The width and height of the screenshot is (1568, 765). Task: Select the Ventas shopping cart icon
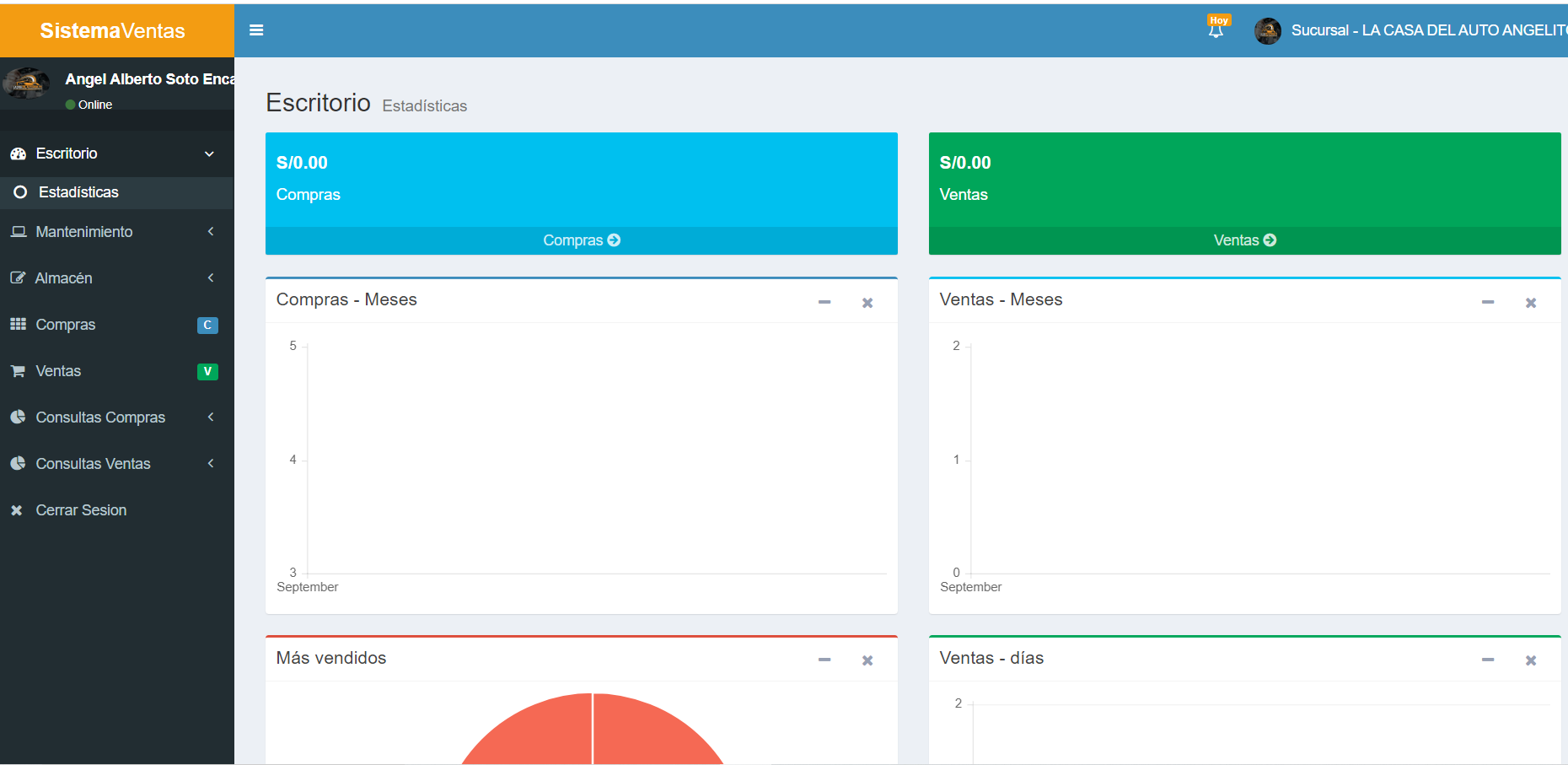tap(18, 371)
